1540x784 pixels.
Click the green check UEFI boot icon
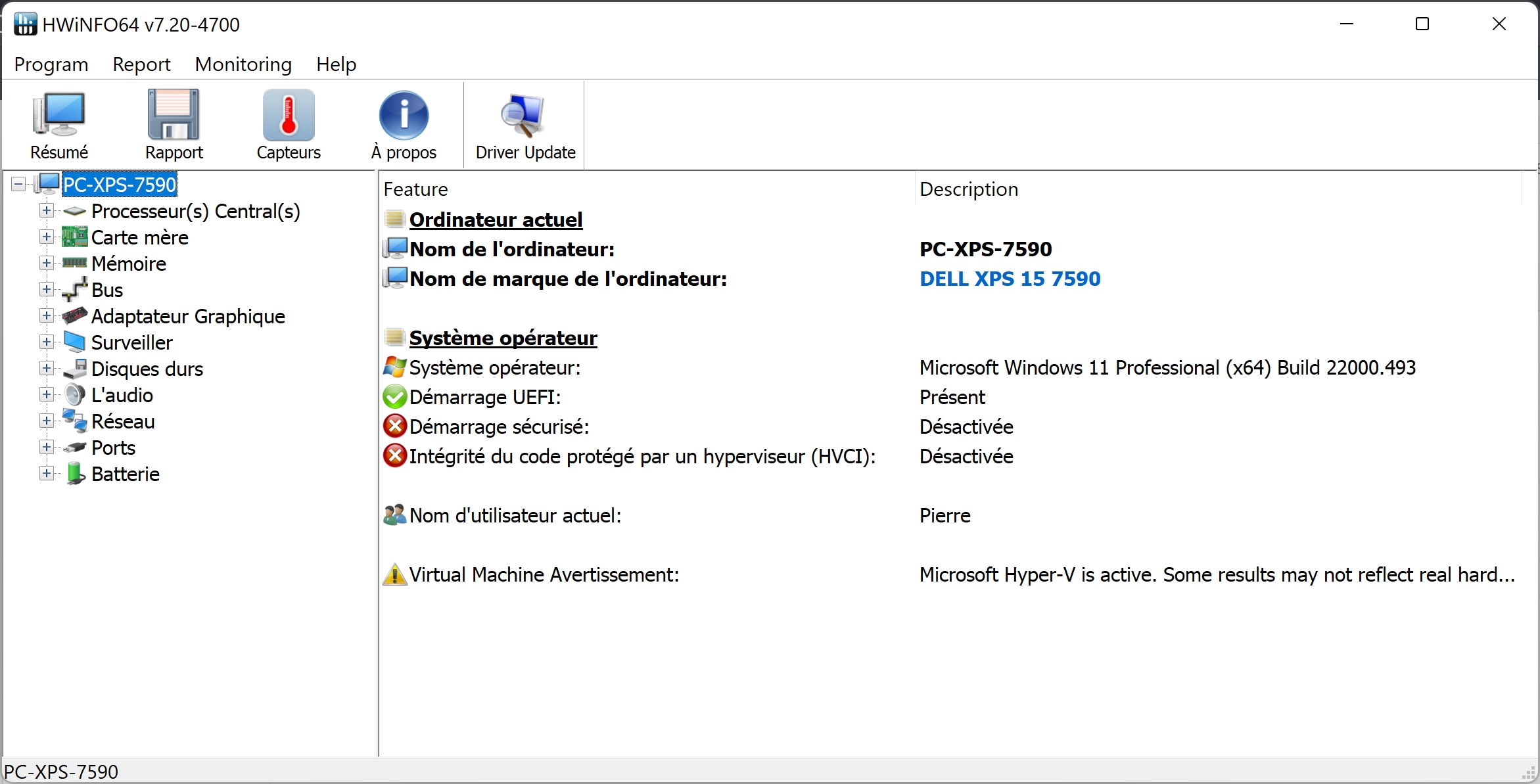coord(394,397)
